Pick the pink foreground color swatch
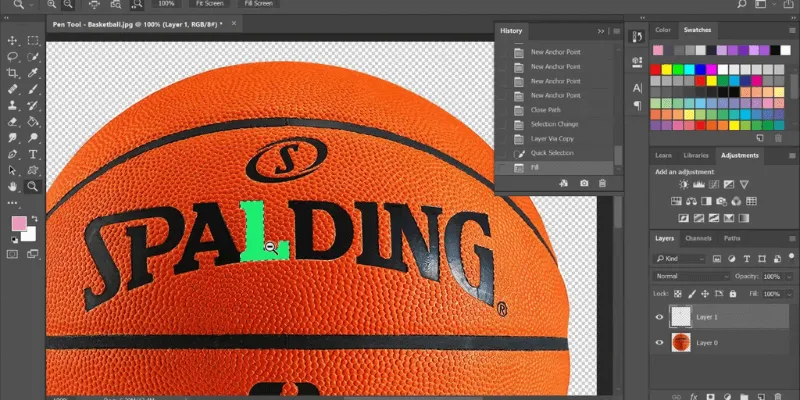This screenshot has height=400, width=800. point(19,223)
